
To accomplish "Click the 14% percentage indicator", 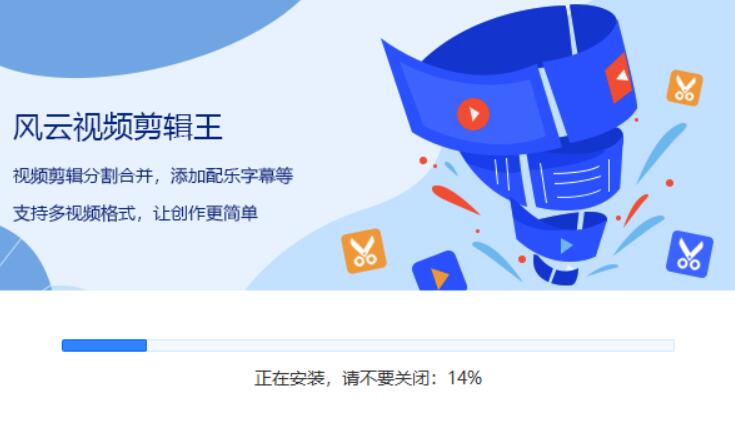I will [465, 378].
